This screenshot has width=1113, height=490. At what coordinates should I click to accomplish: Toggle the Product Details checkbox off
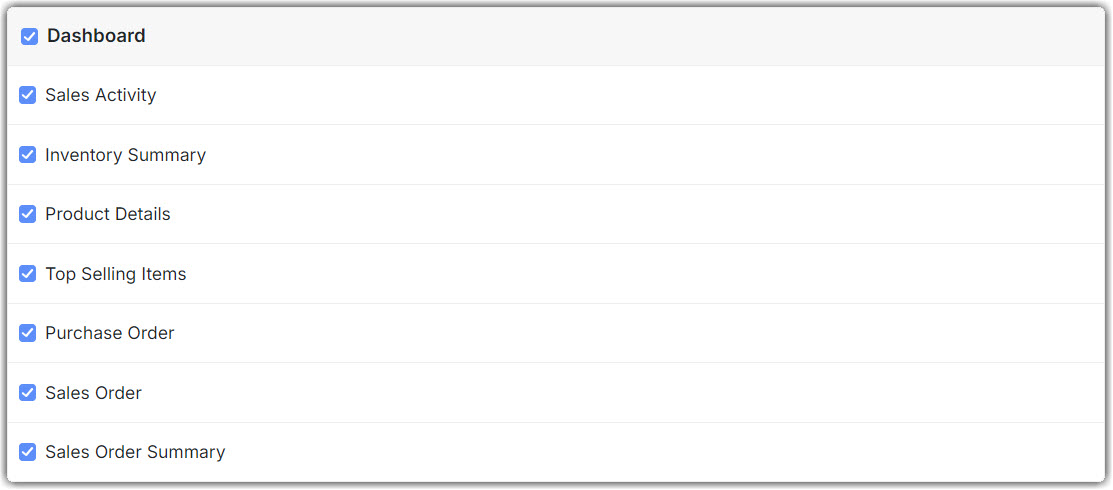(x=28, y=214)
